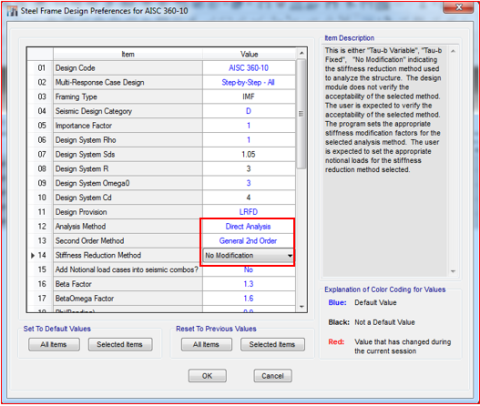Select row 14 current-row marker arrow

click(x=33, y=256)
